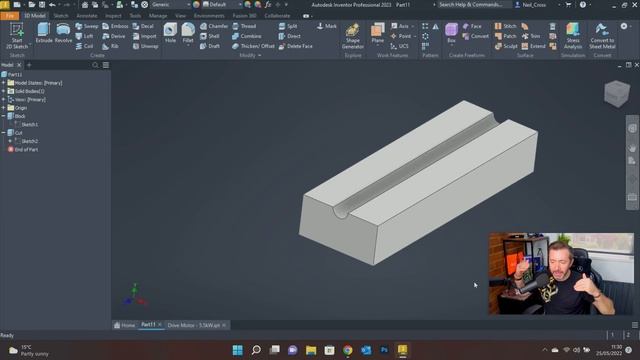Choose the Coil command
The height and width of the screenshot is (360, 640).
pyautogui.click(x=84, y=46)
